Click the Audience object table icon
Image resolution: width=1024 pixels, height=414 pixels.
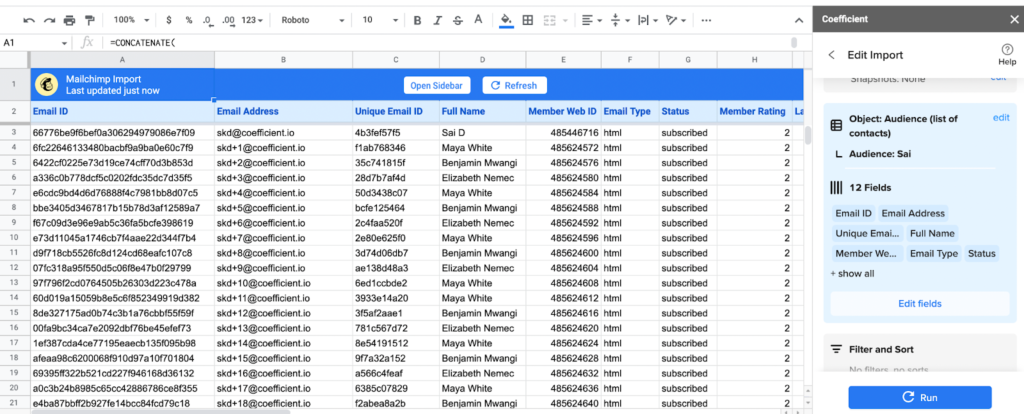click(x=836, y=125)
